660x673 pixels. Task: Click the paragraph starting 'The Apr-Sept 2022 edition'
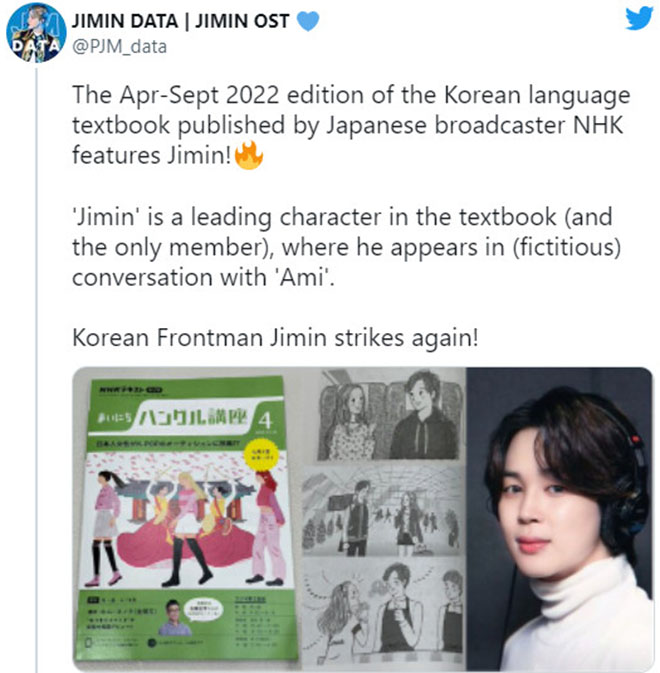coord(351,125)
